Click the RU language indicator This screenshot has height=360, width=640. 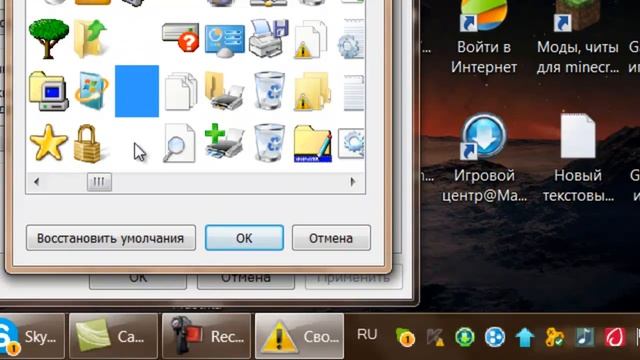click(x=367, y=335)
